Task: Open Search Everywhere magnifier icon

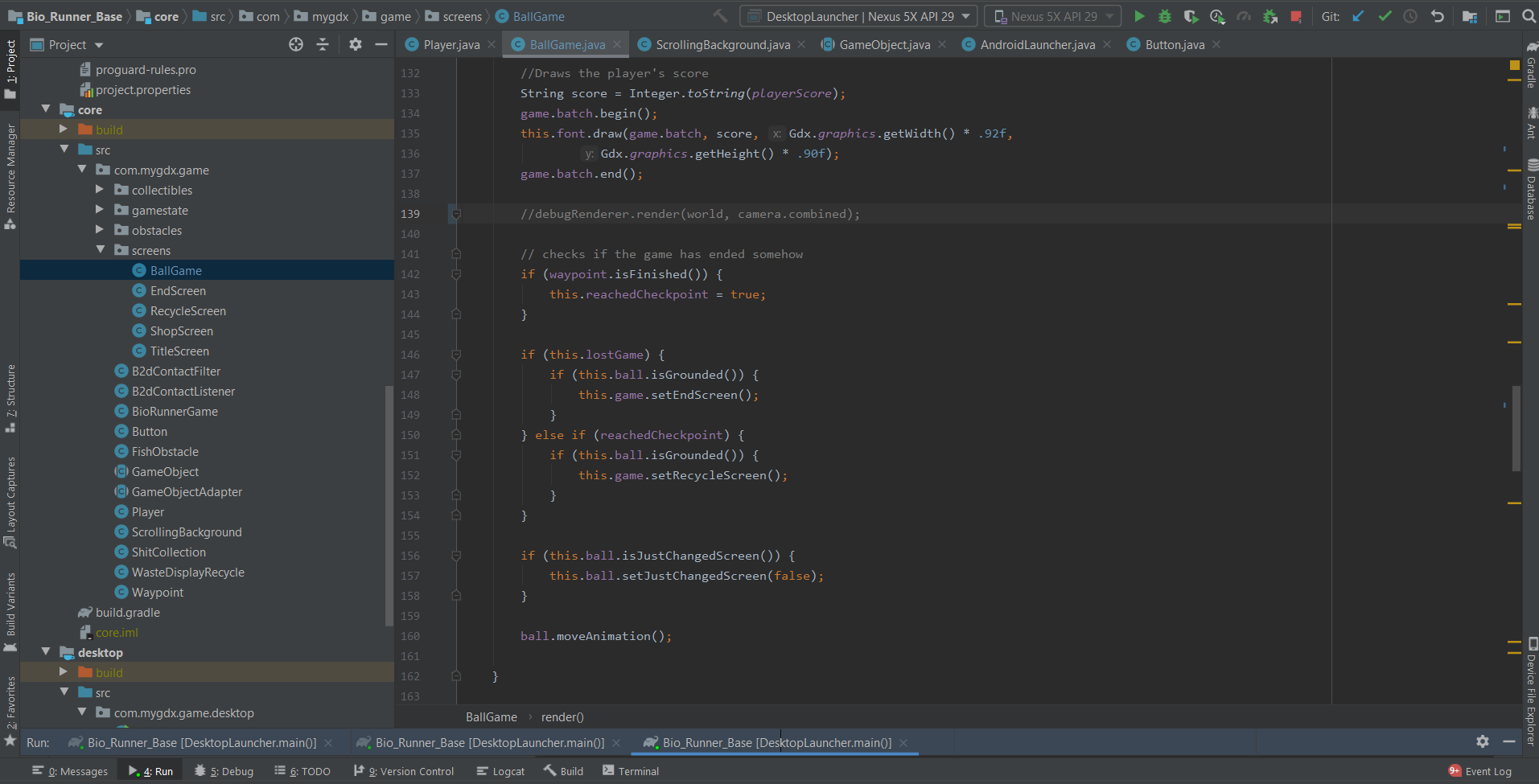Action: pyautogui.click(x=1529, y=16)
